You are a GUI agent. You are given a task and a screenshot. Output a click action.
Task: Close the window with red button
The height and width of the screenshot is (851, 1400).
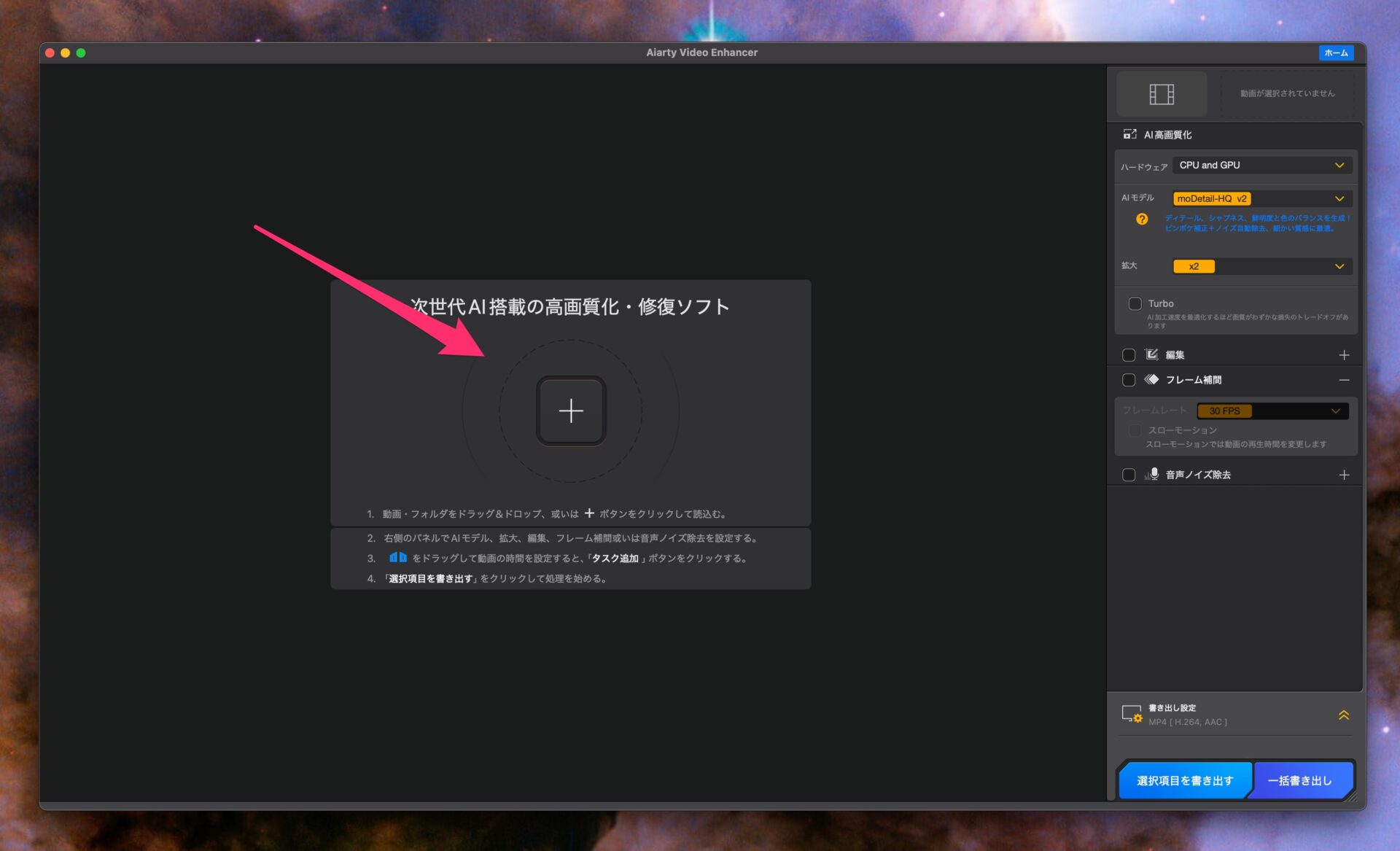coord(50,53)
